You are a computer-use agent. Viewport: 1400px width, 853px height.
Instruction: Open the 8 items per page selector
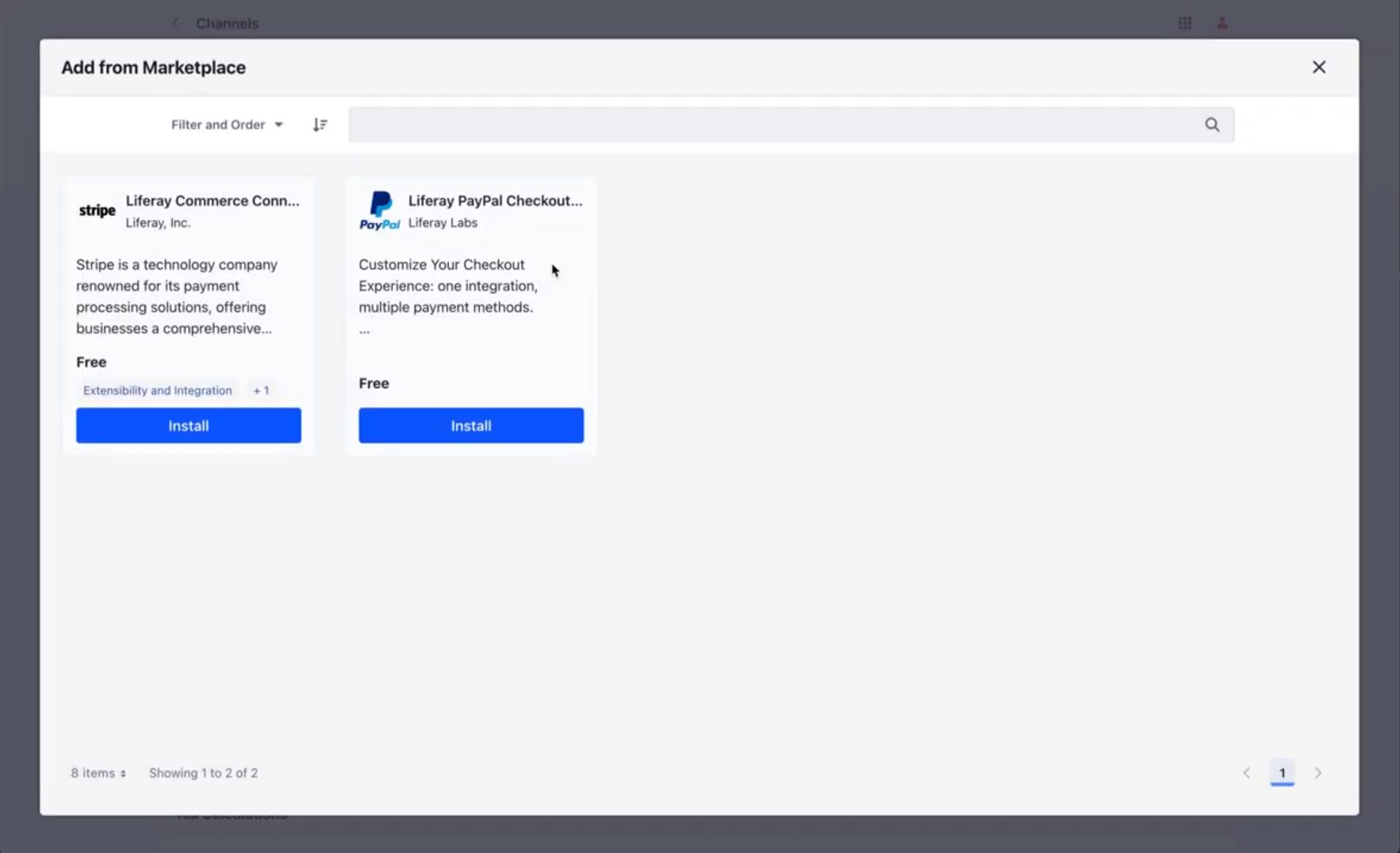(98, 773)
